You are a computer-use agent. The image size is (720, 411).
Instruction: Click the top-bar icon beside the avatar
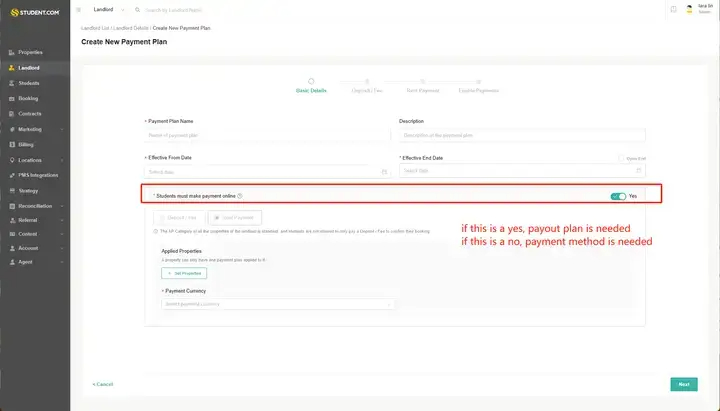674,9
